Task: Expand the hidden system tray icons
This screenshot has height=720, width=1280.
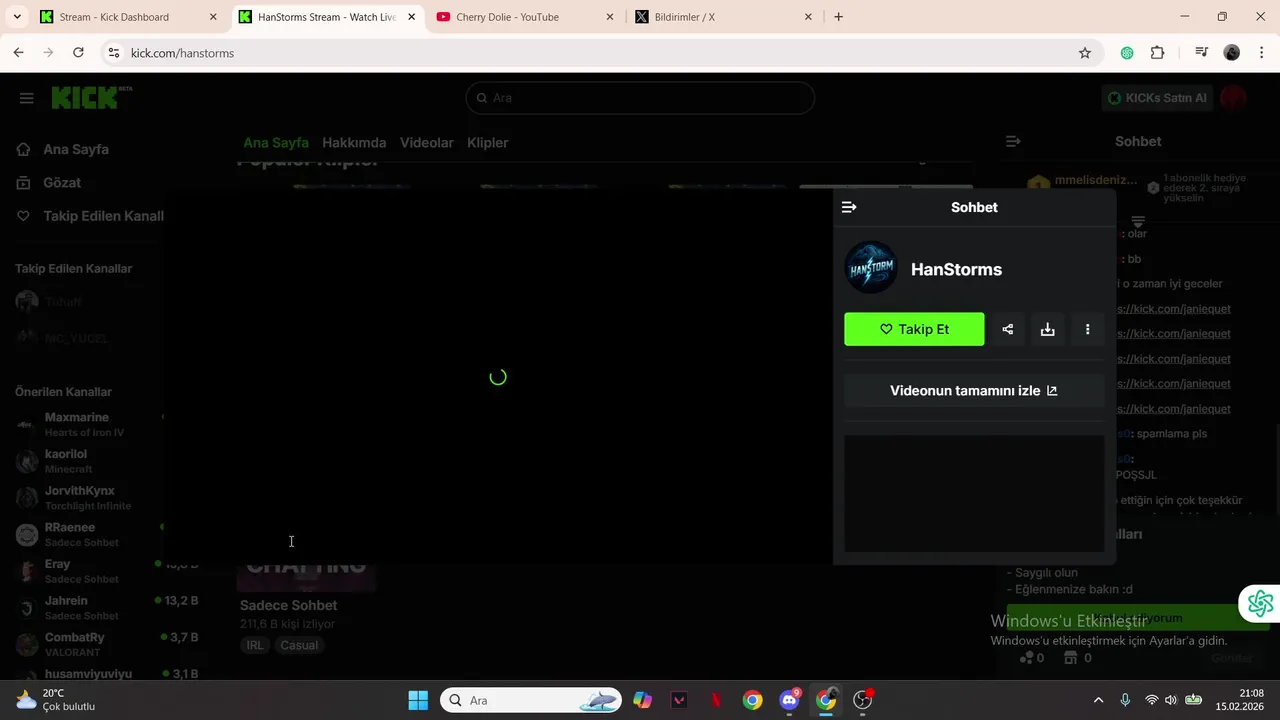Action: (1098, 700)
